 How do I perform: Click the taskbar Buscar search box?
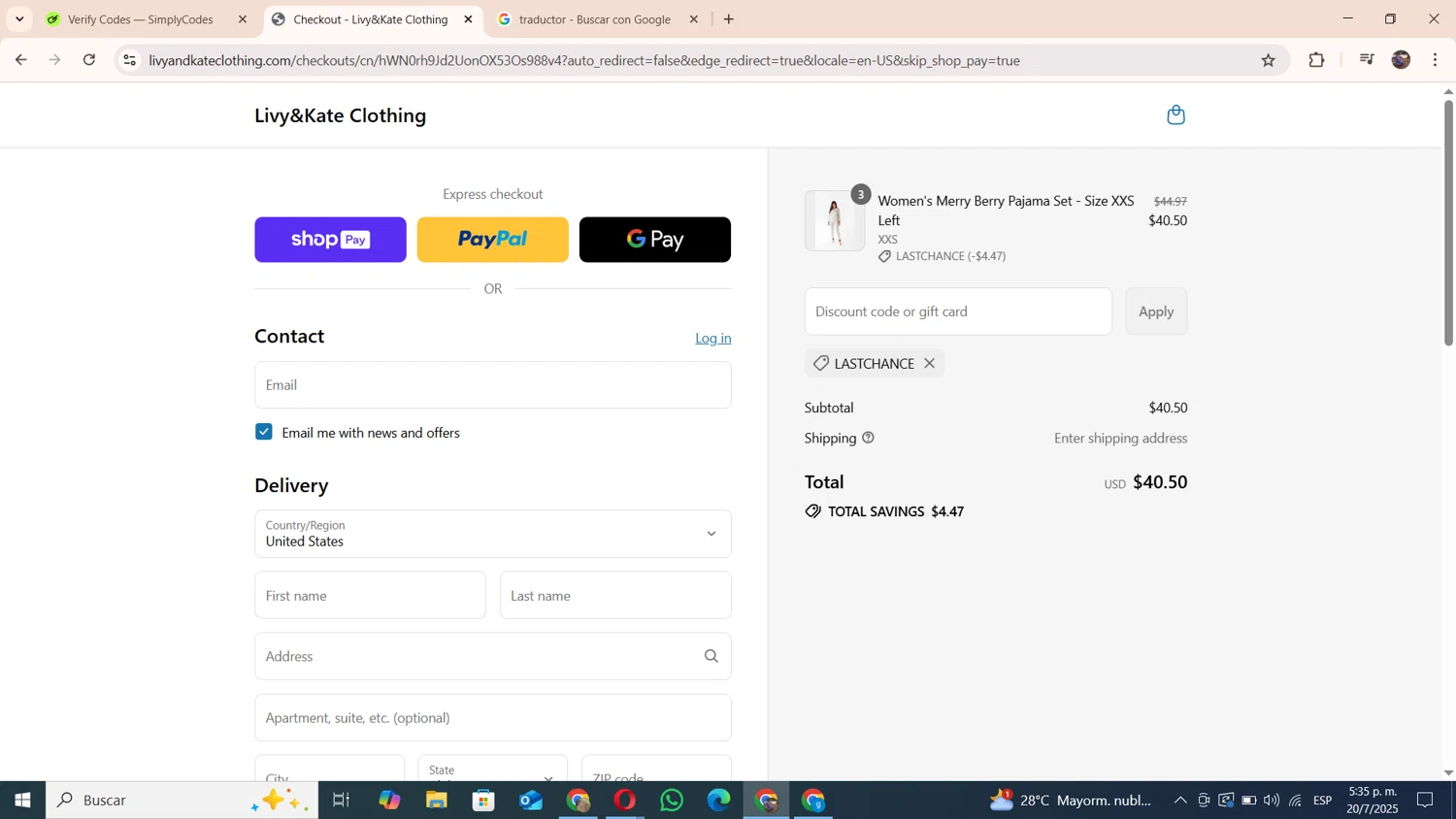tap(182, 801)
